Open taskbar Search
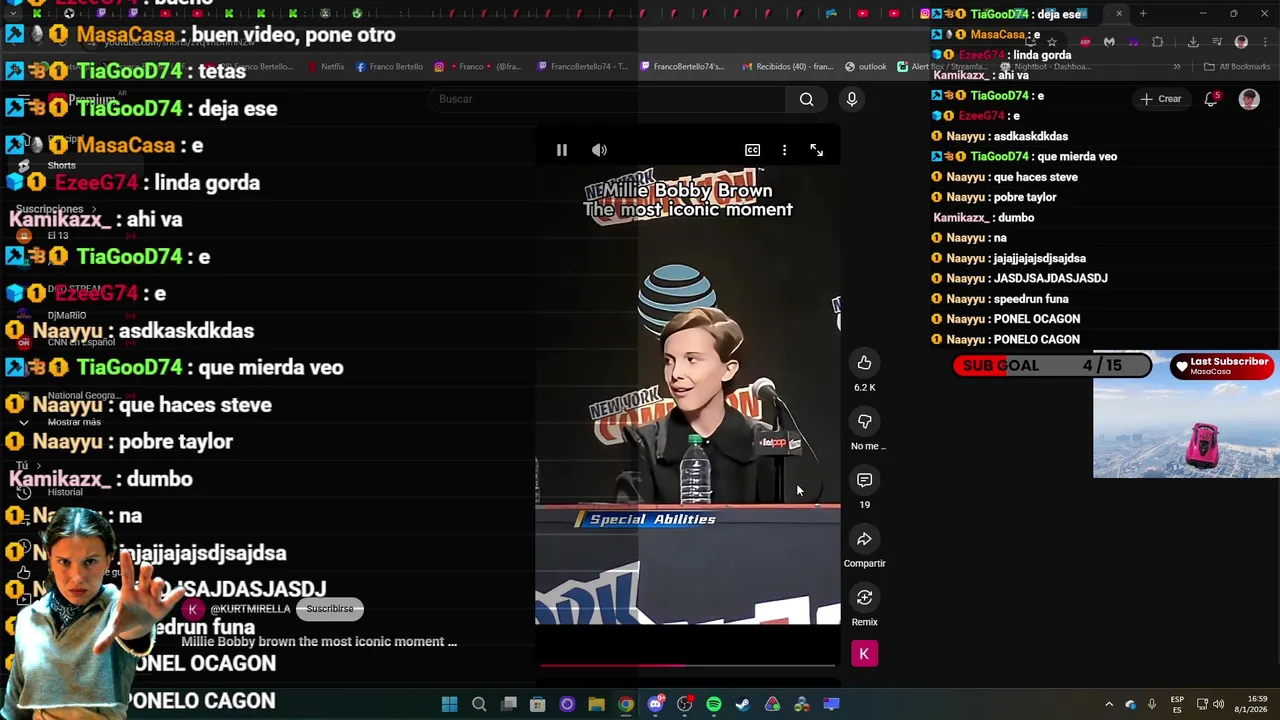The image size is (1280, 720). [x=479, y=704]
